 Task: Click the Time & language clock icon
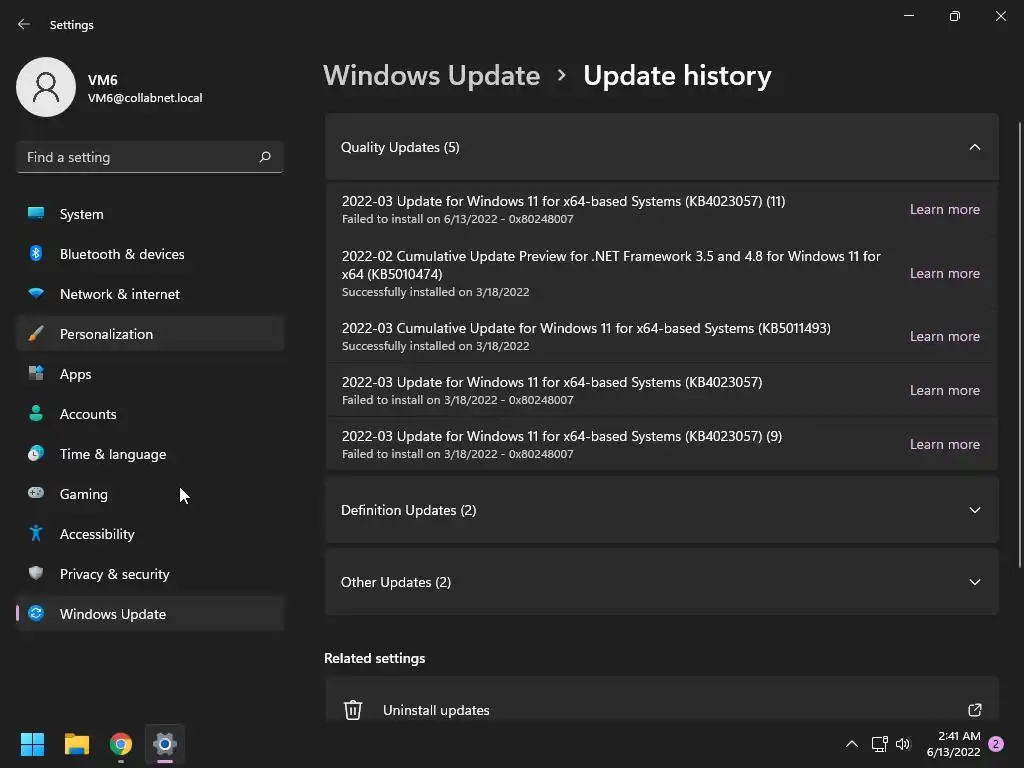point(36,453)
